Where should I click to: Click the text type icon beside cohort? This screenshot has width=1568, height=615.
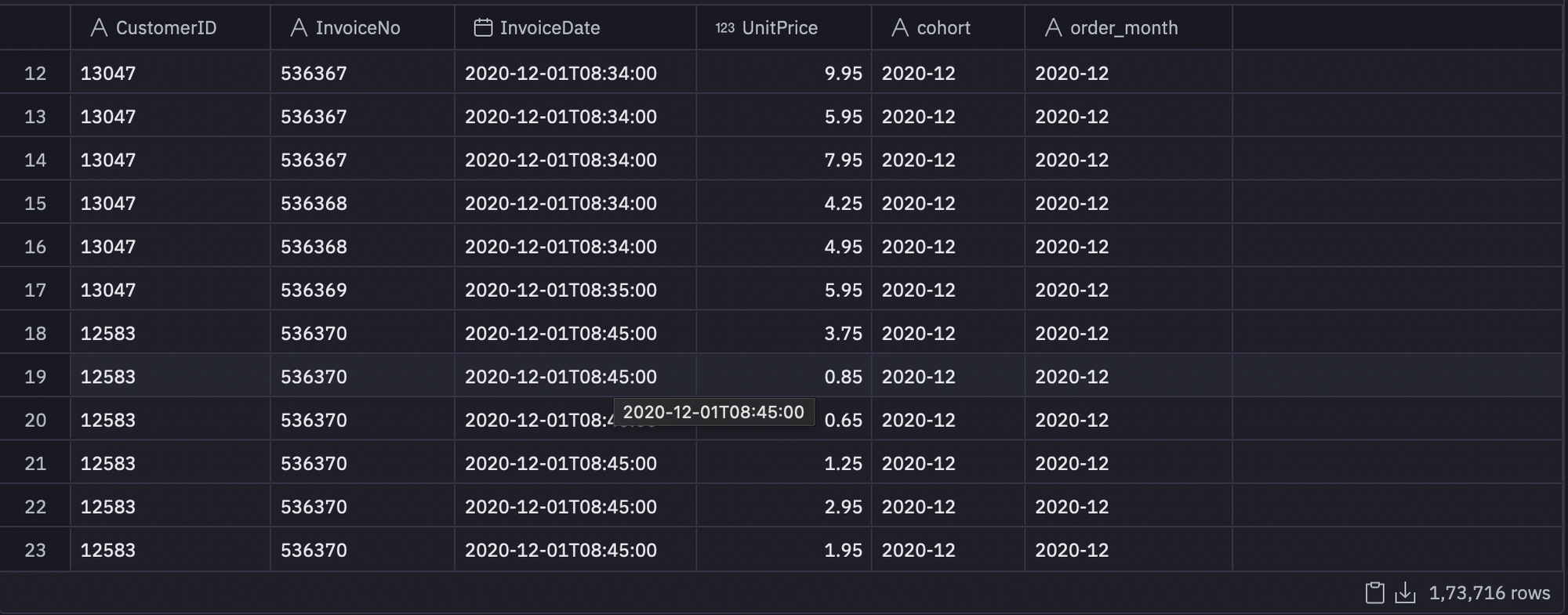click(900, 28)
